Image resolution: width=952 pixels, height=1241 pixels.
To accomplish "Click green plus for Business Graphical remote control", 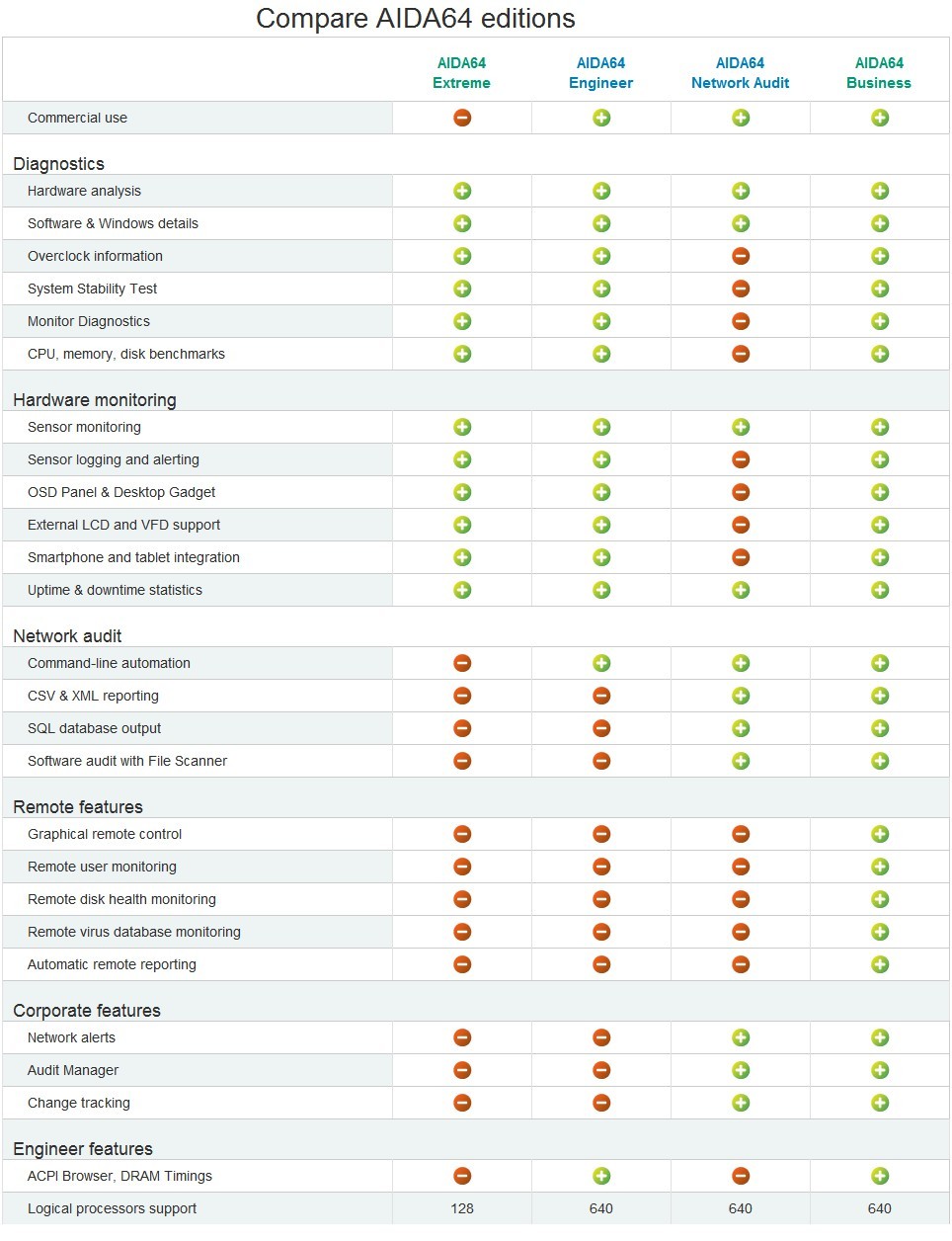I will [880, 834].
